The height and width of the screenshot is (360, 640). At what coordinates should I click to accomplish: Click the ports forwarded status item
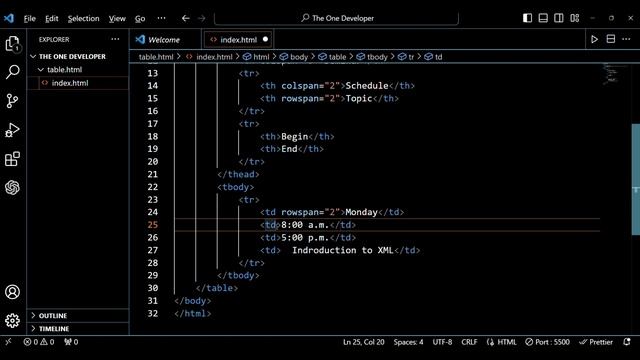(71, 342)
